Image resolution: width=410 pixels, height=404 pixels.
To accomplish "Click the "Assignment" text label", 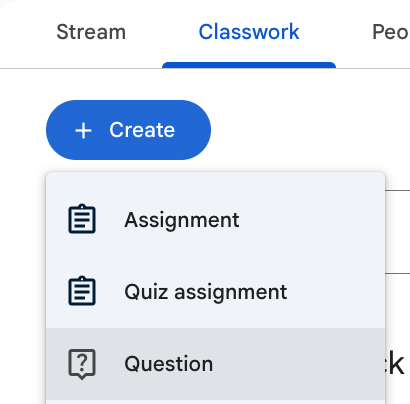I will 182,220.
